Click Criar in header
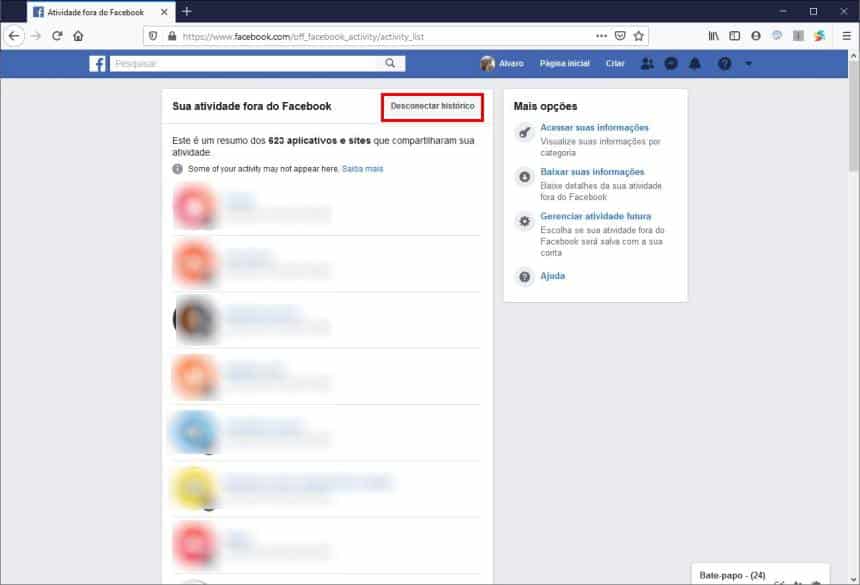This screenshot has height=585, width=860. (615, 64)
